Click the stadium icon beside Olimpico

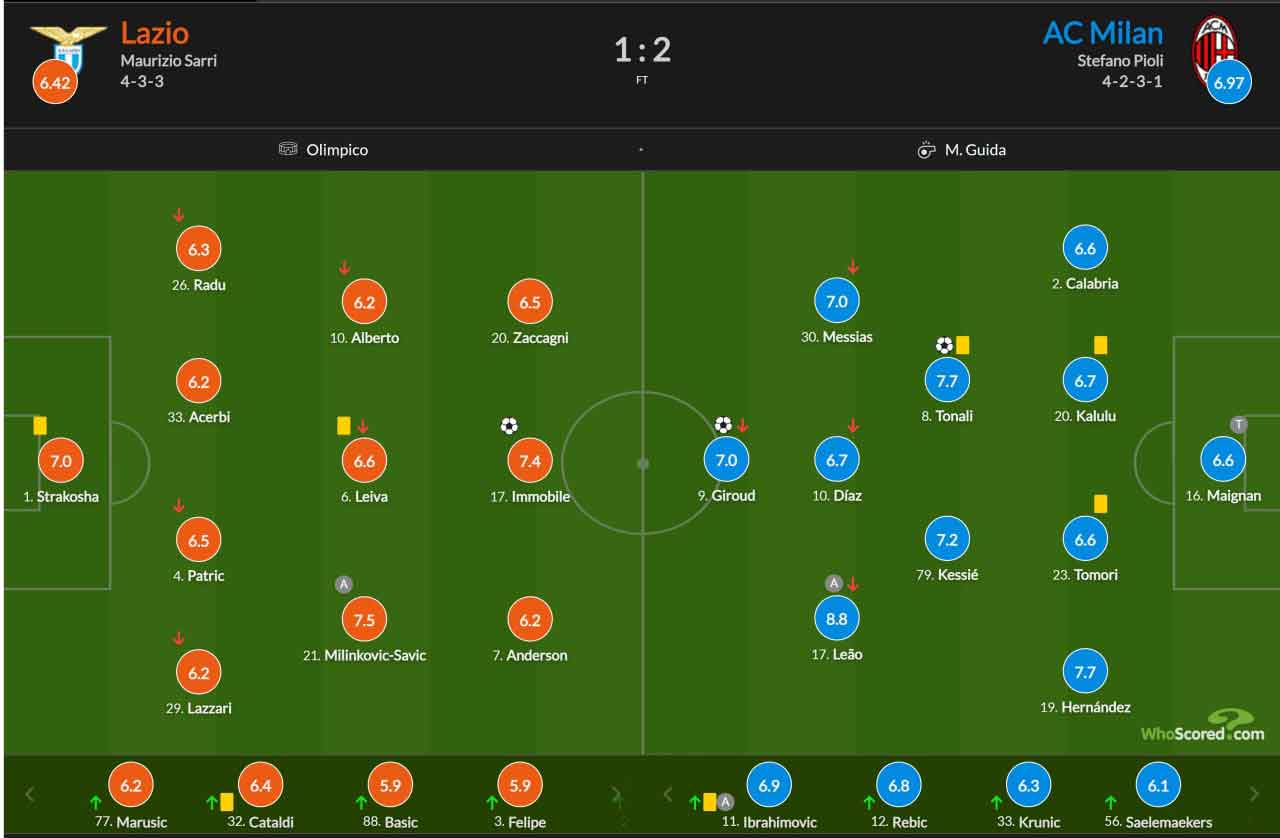pos(288,149)
